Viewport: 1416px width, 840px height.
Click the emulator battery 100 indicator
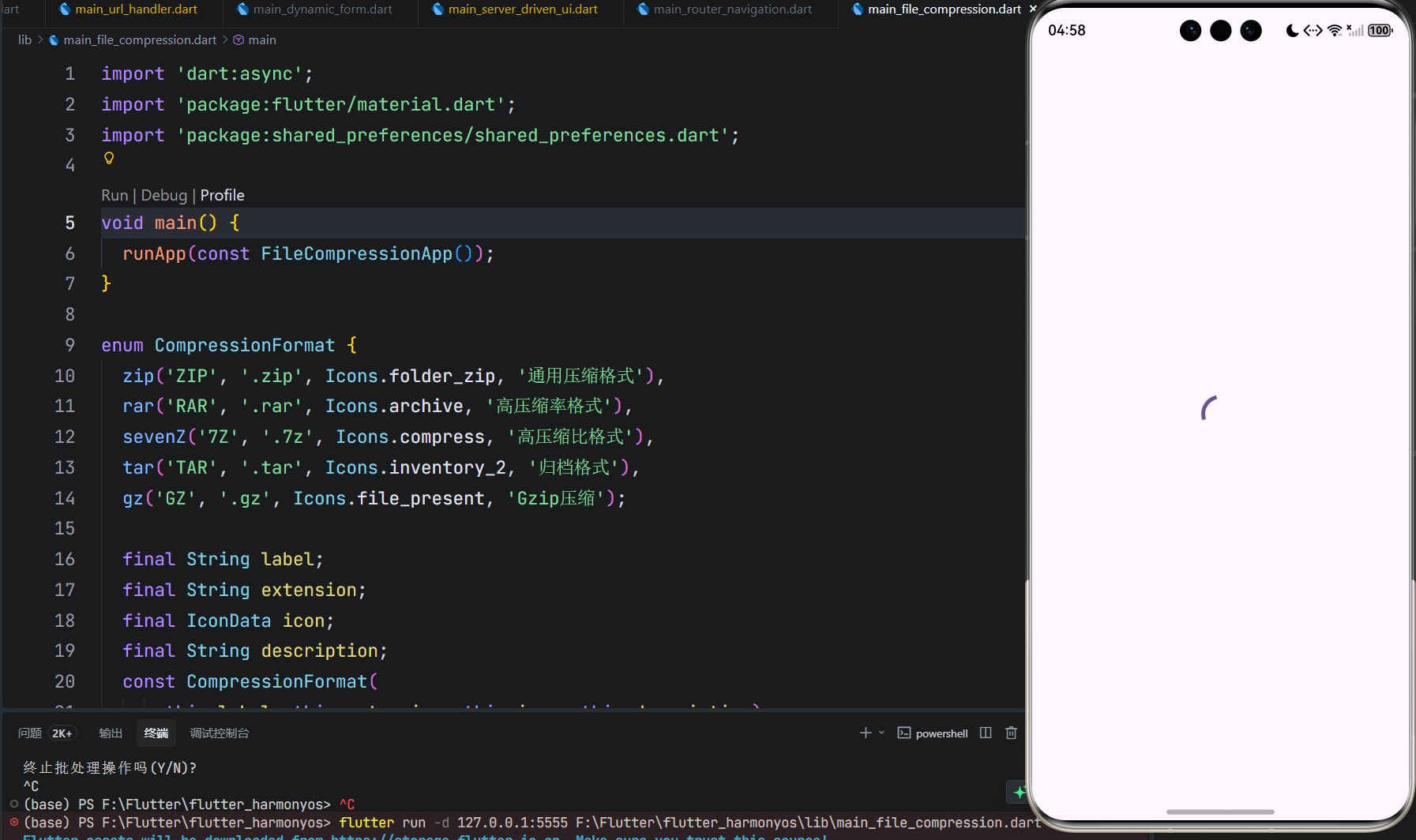1380,31
